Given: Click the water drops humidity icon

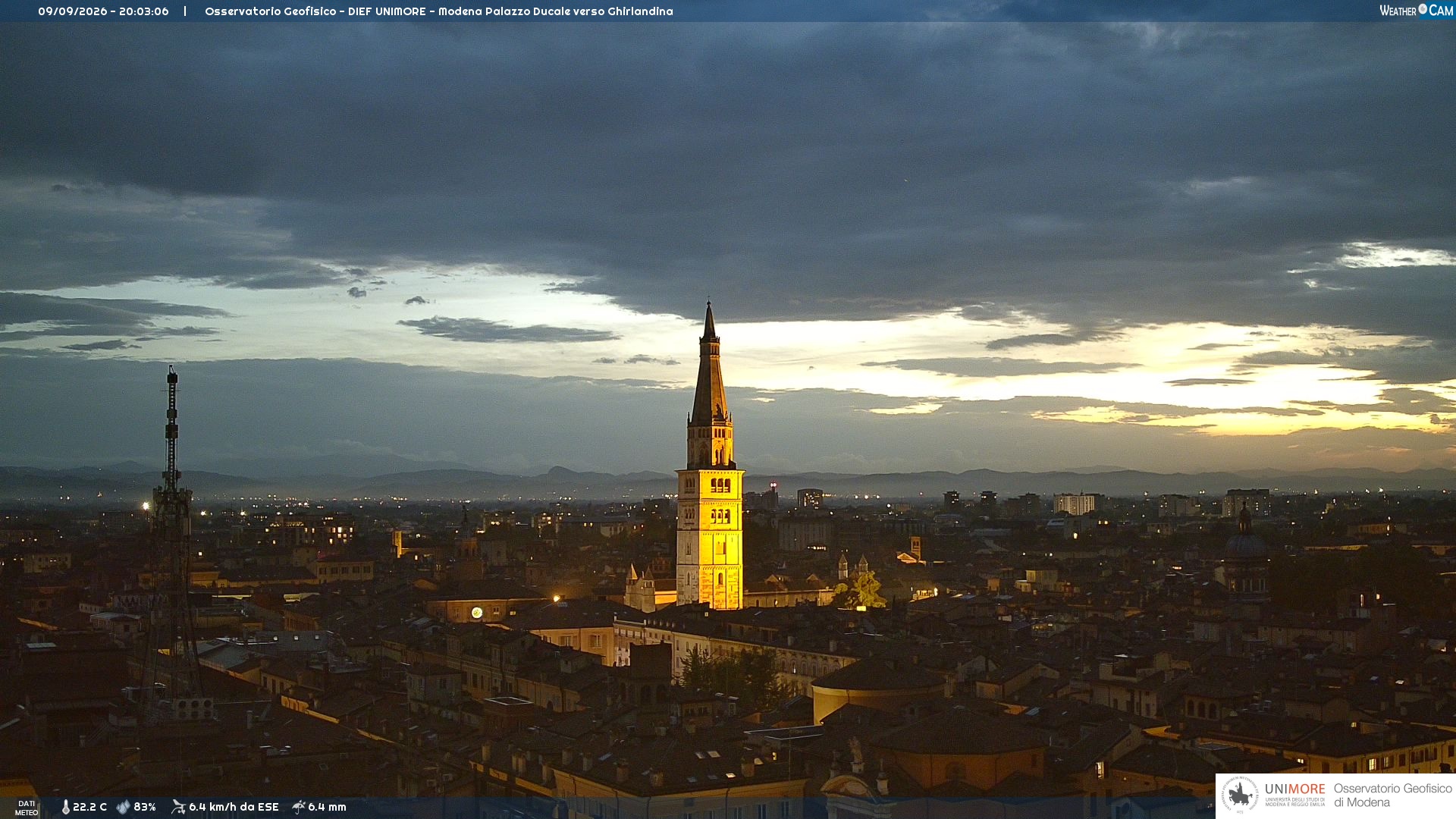Looking at the screenshot, I should pos(123,807).
